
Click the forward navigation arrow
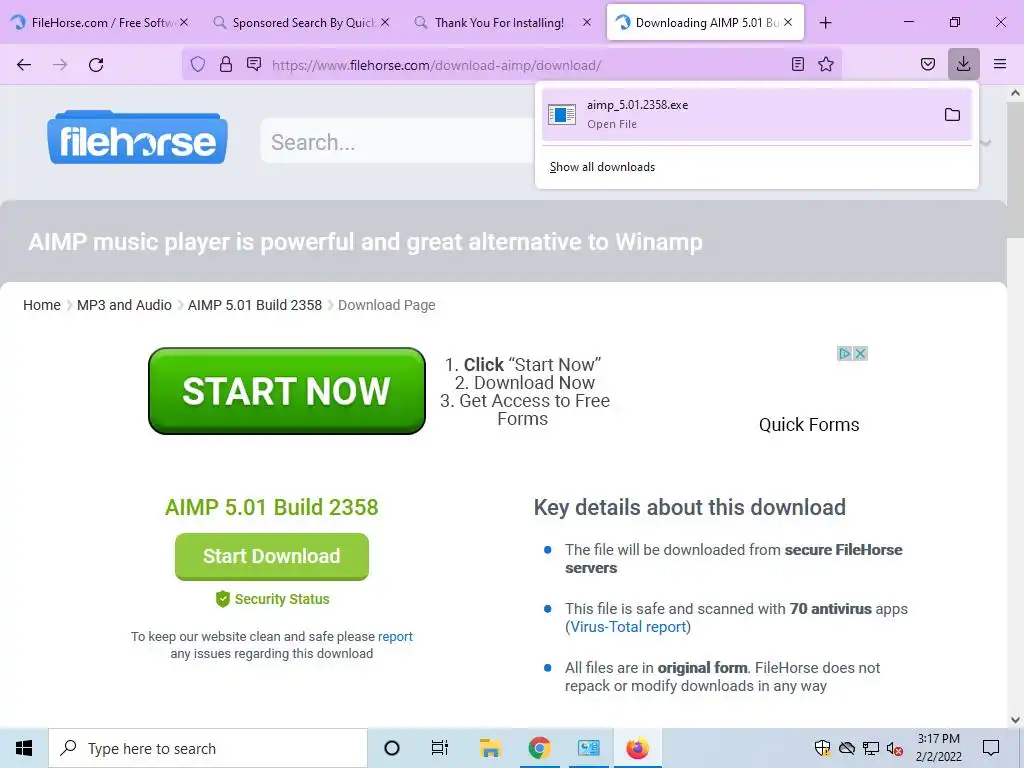coord(60,65)
